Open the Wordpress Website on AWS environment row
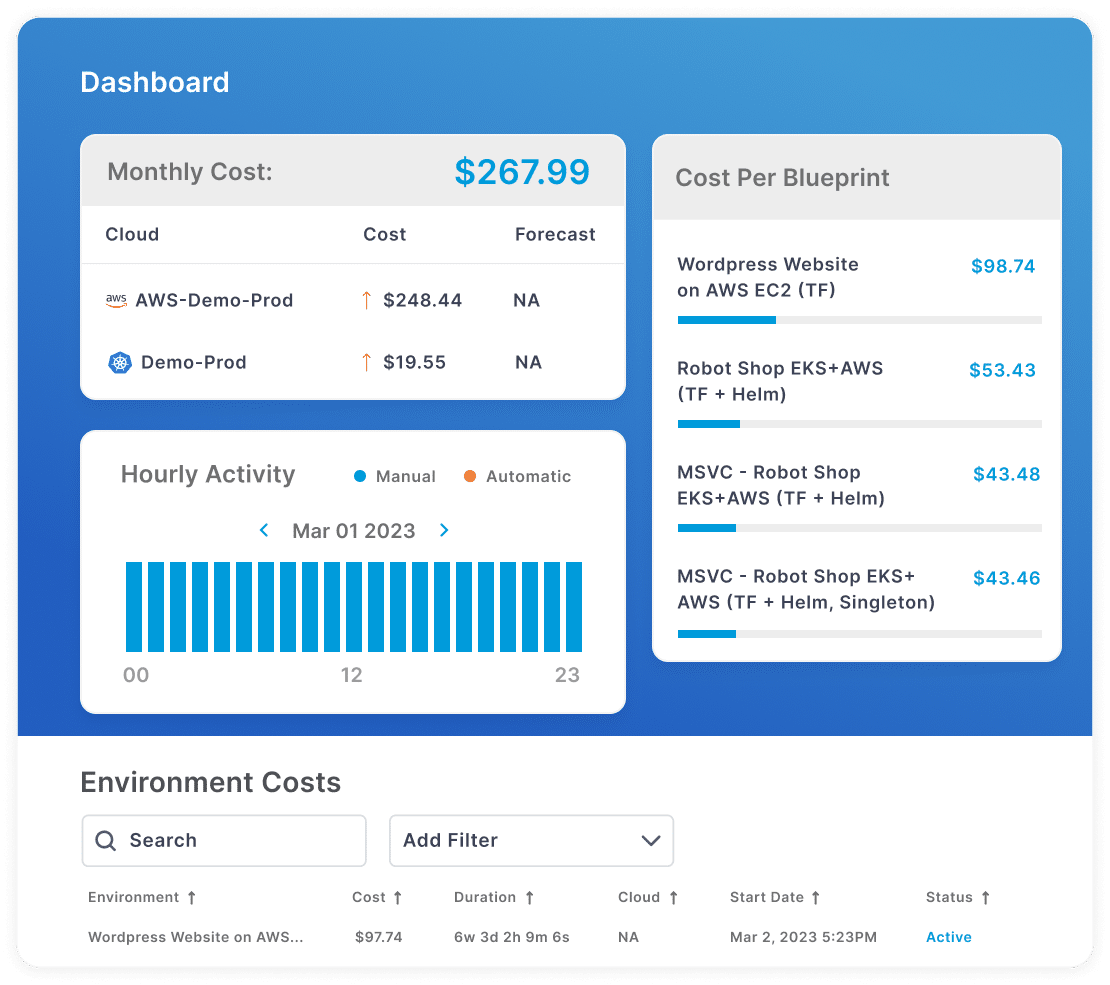 pyautogui.click(x=195, y=937)
